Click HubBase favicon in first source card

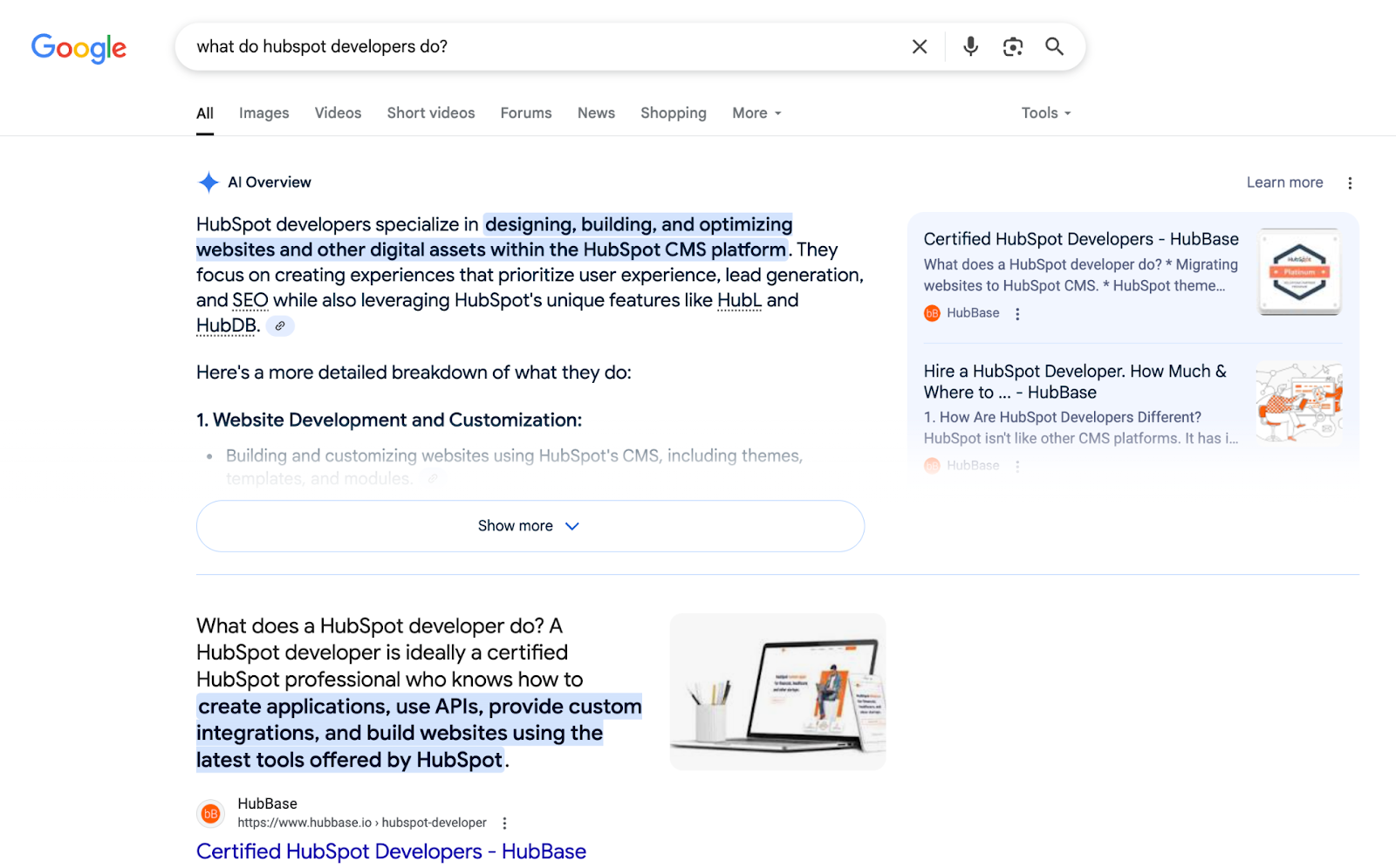coord(932,313)
